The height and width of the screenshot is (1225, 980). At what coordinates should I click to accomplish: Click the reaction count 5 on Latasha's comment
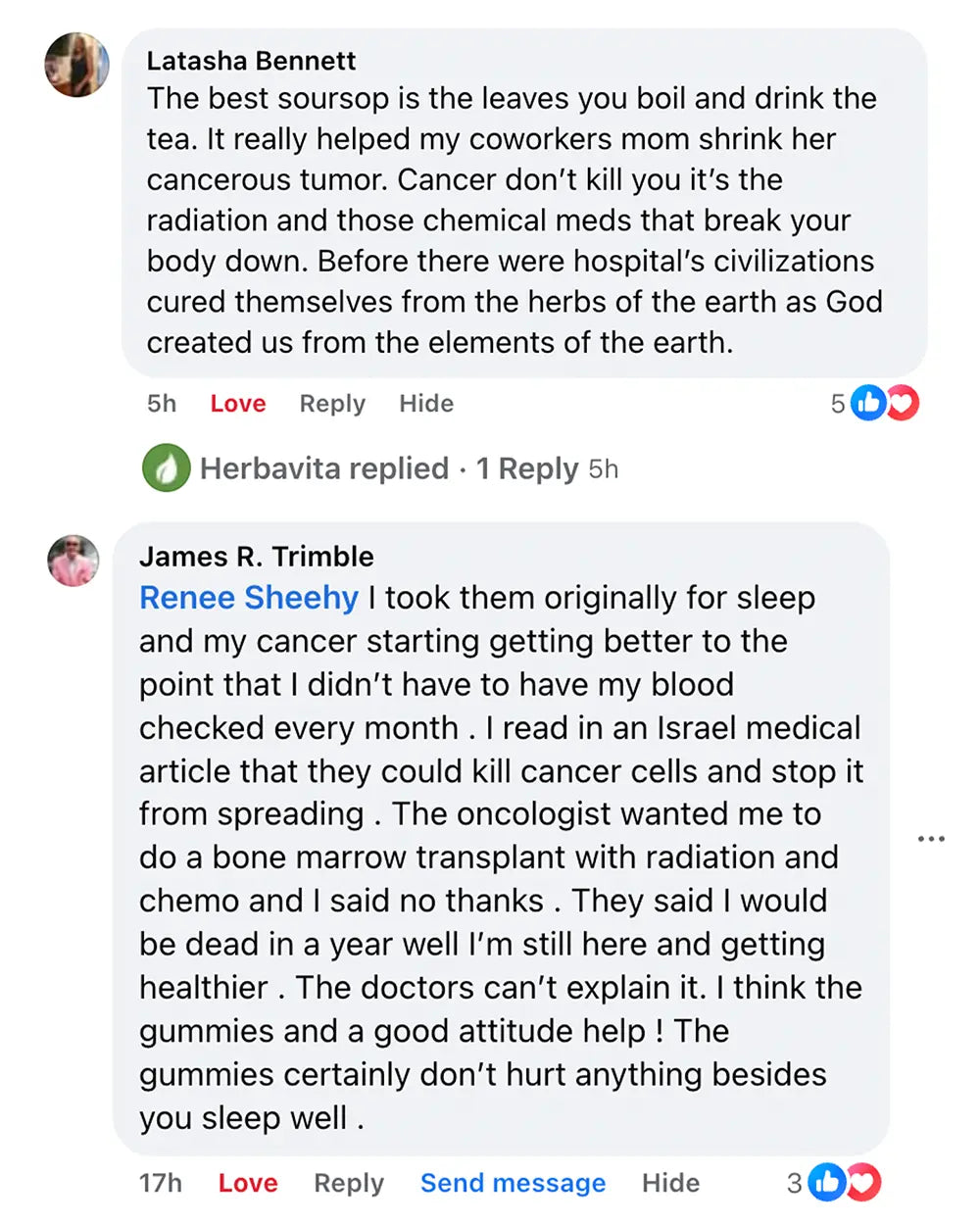838,404
